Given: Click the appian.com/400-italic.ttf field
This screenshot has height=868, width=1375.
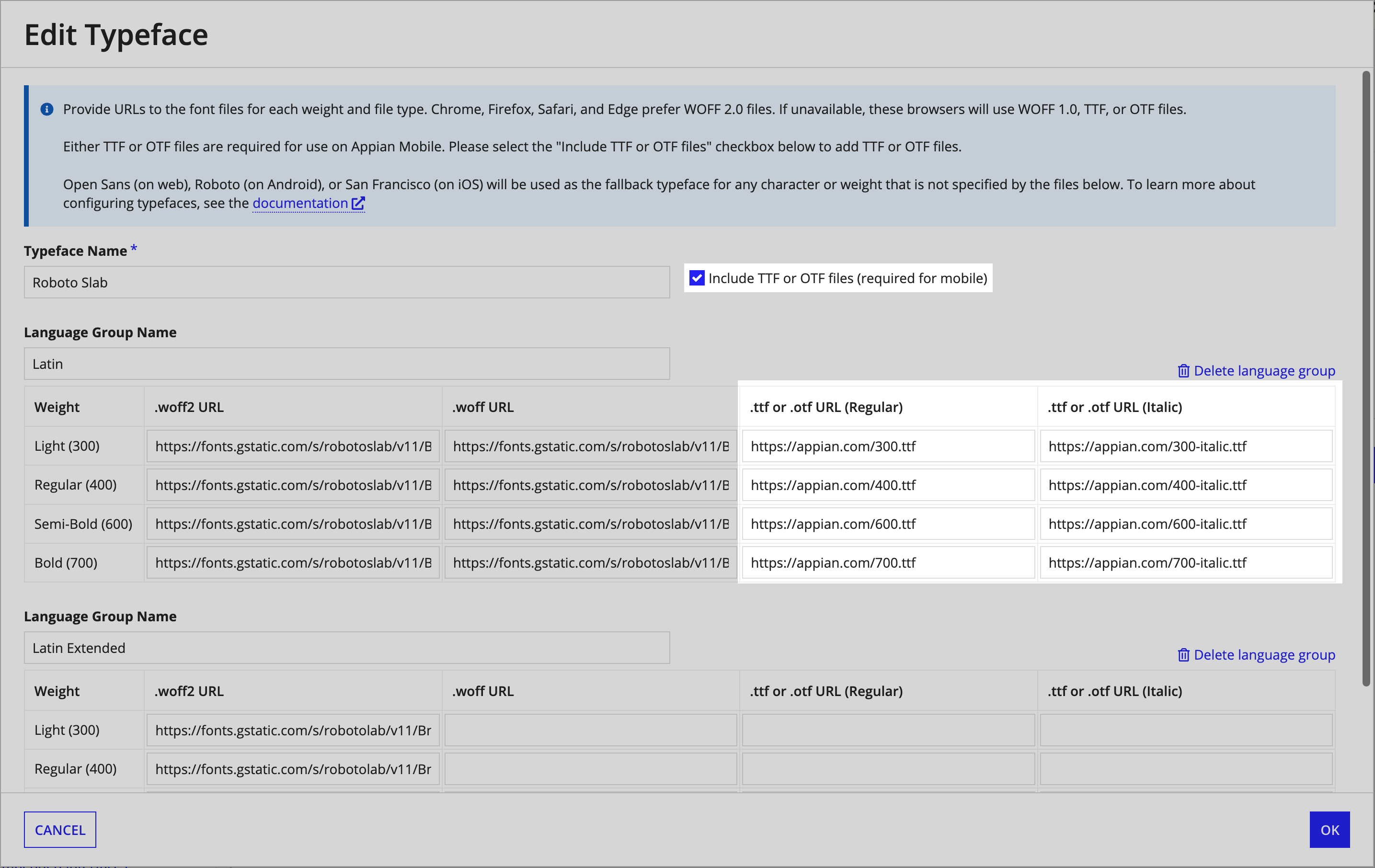Looking at the screenshot, I should click(x=1186, y=485).
